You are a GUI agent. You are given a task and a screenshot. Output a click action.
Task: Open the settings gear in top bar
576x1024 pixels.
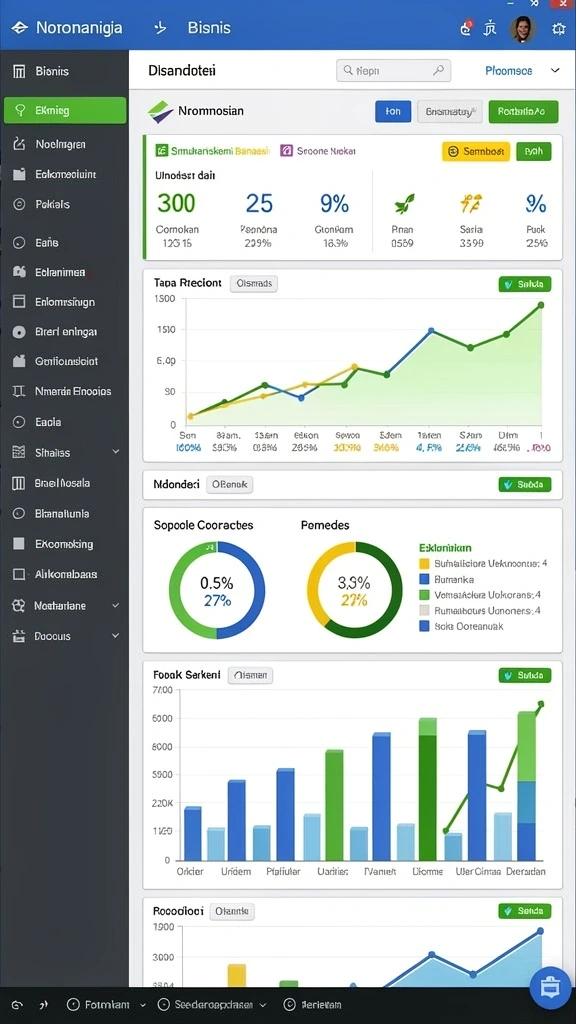(558, 29)
